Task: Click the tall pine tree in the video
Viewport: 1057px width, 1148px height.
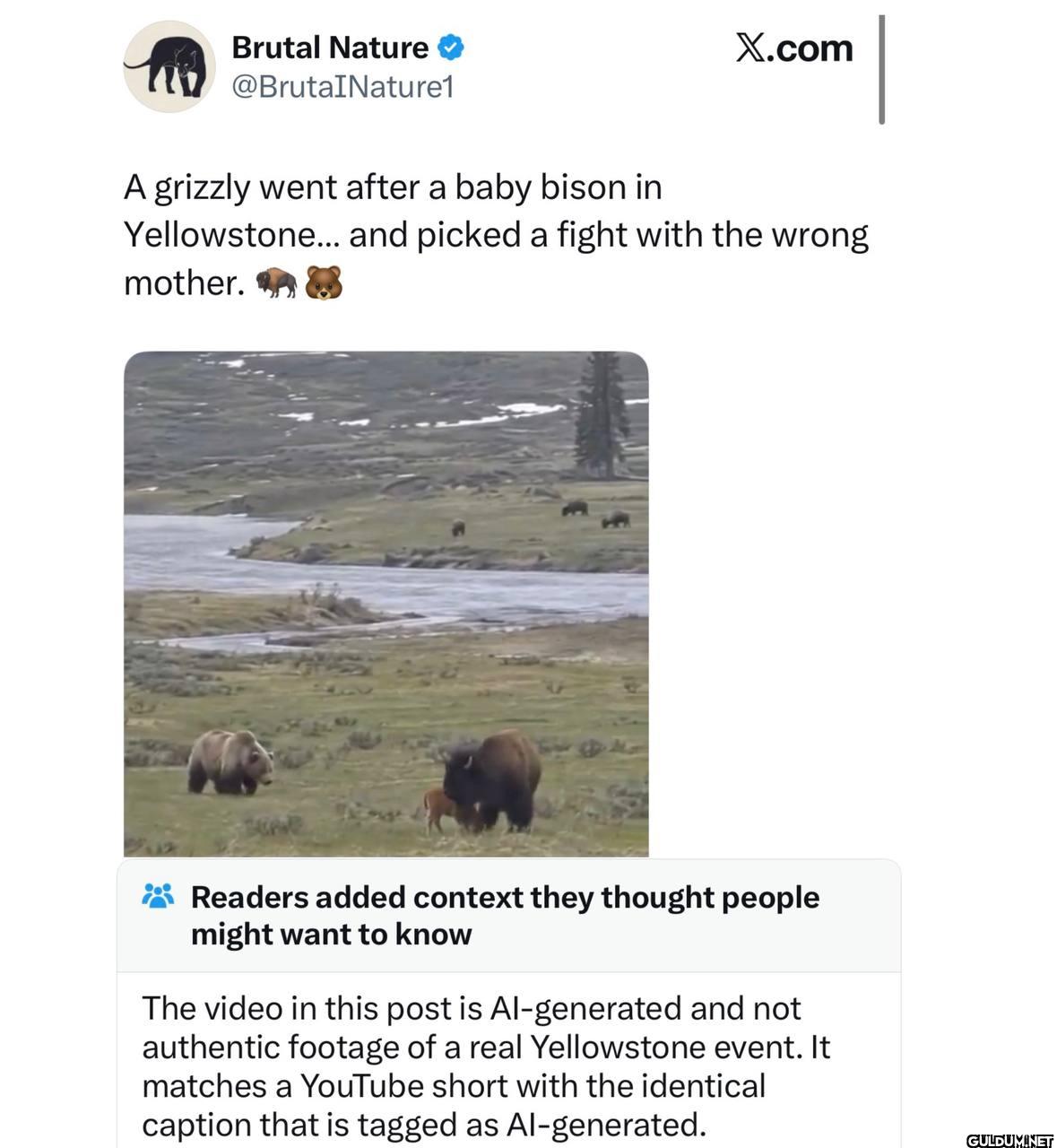Action: (601, 414)
